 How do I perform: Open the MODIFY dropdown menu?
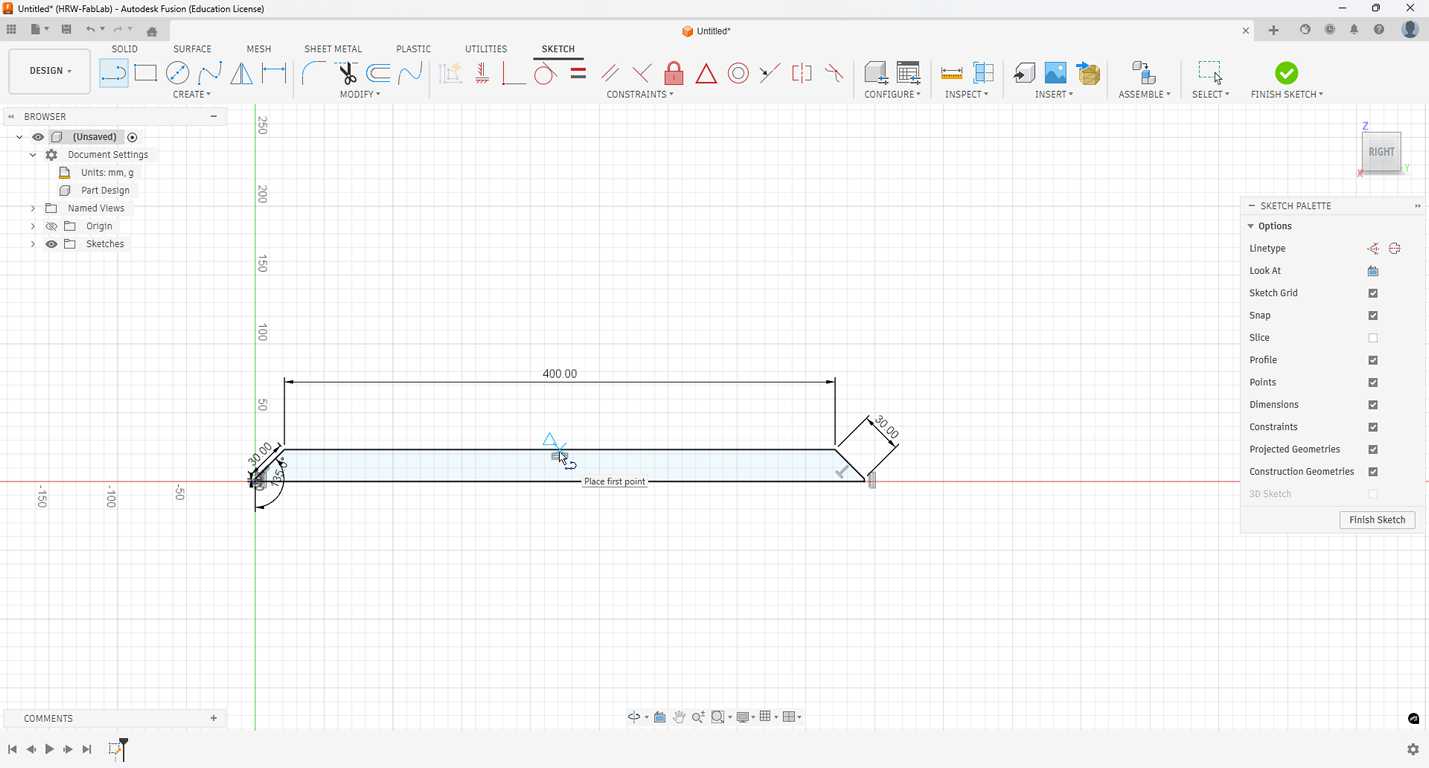pos(360,94)
